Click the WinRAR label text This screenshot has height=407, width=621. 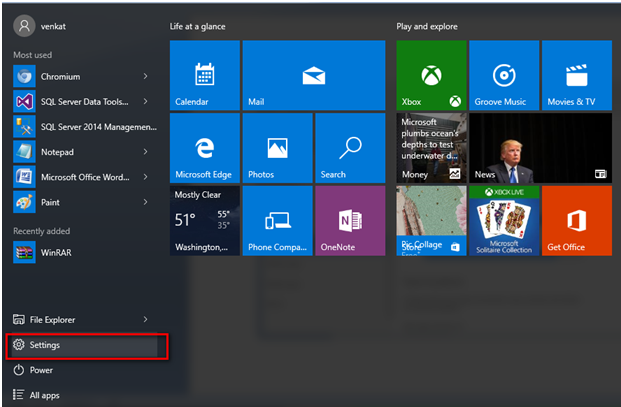56,253
